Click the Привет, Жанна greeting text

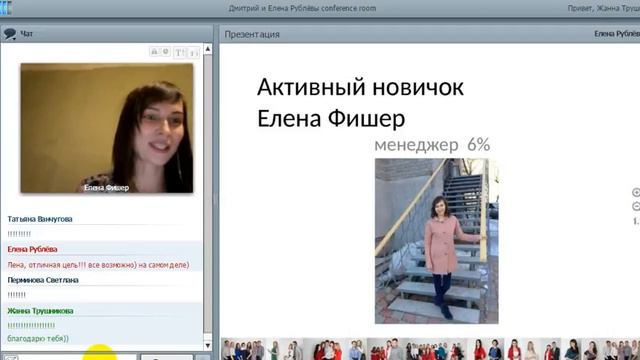(604, 8)
